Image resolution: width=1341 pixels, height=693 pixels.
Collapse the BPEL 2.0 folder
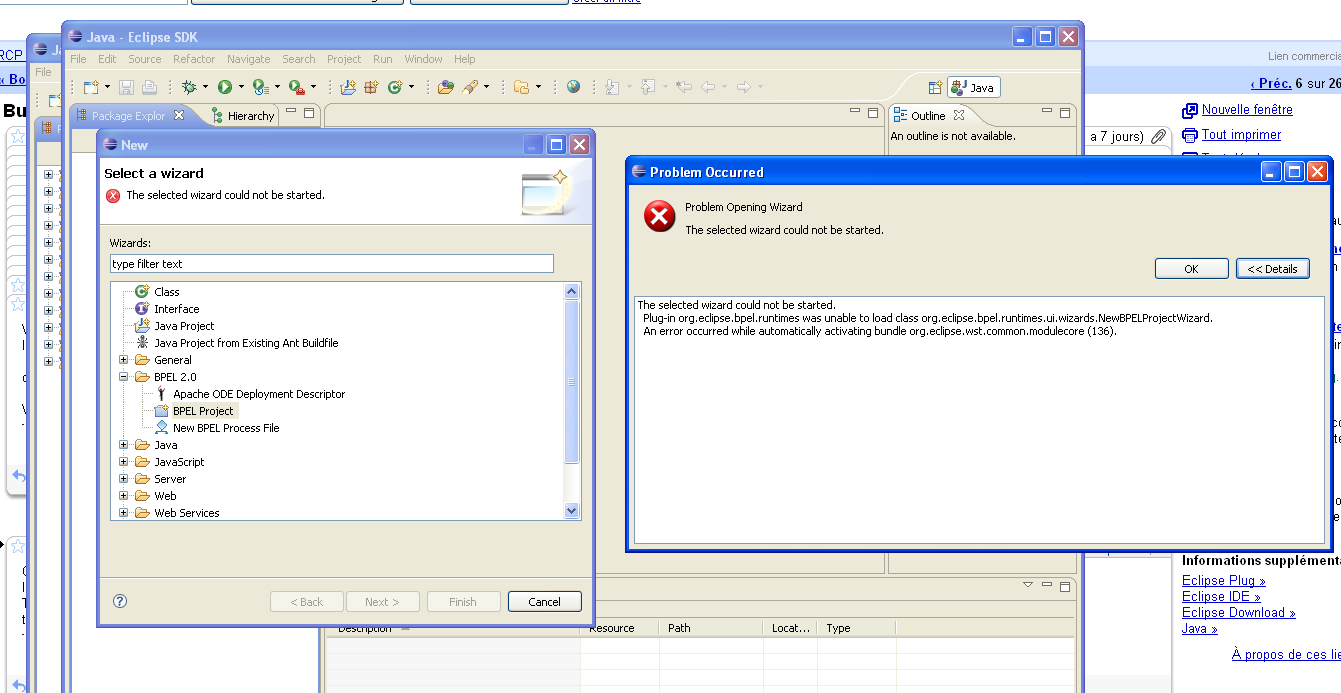click(x=124, y=377)
